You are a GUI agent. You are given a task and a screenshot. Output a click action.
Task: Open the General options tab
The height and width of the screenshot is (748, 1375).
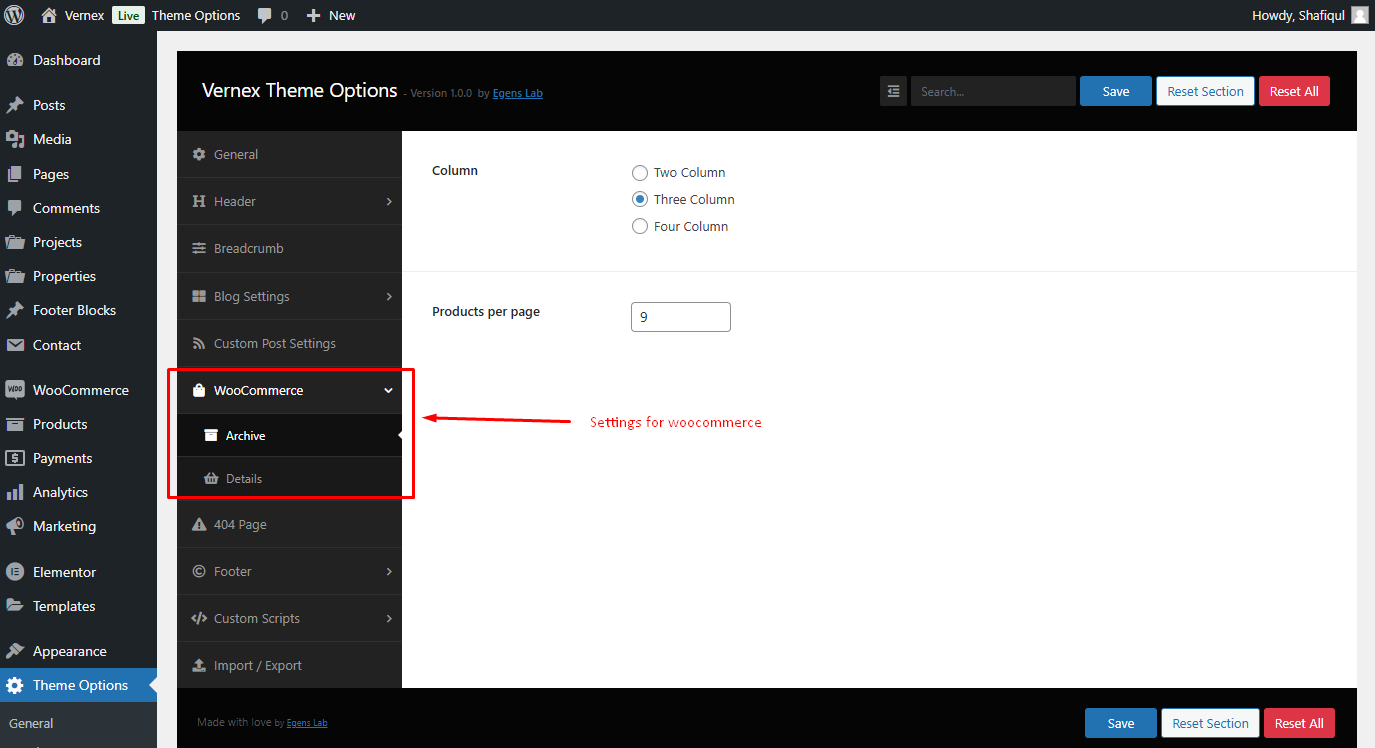pos(289,154)
